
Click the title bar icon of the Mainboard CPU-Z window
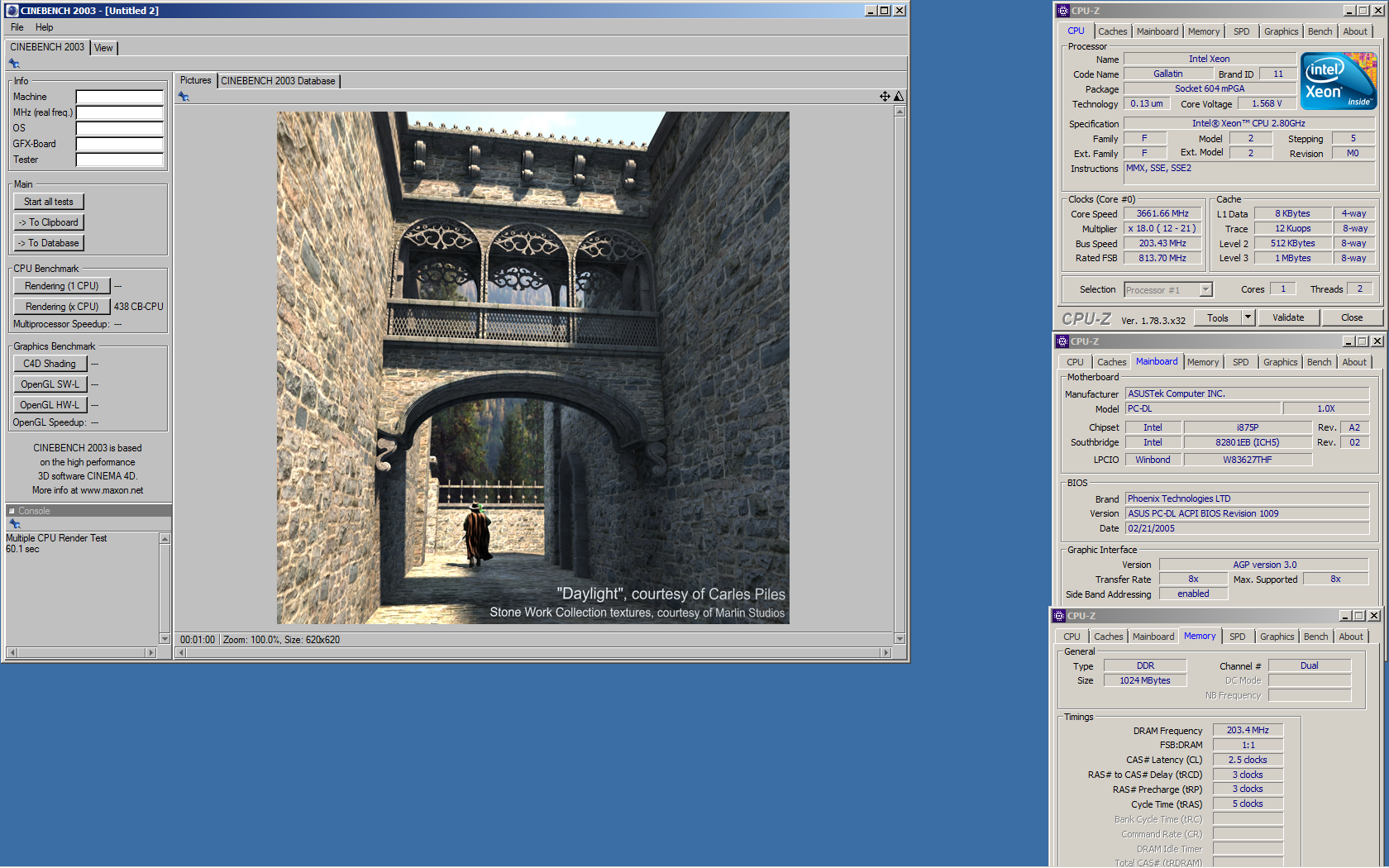pyautogui.click(x=1062, y=341)
